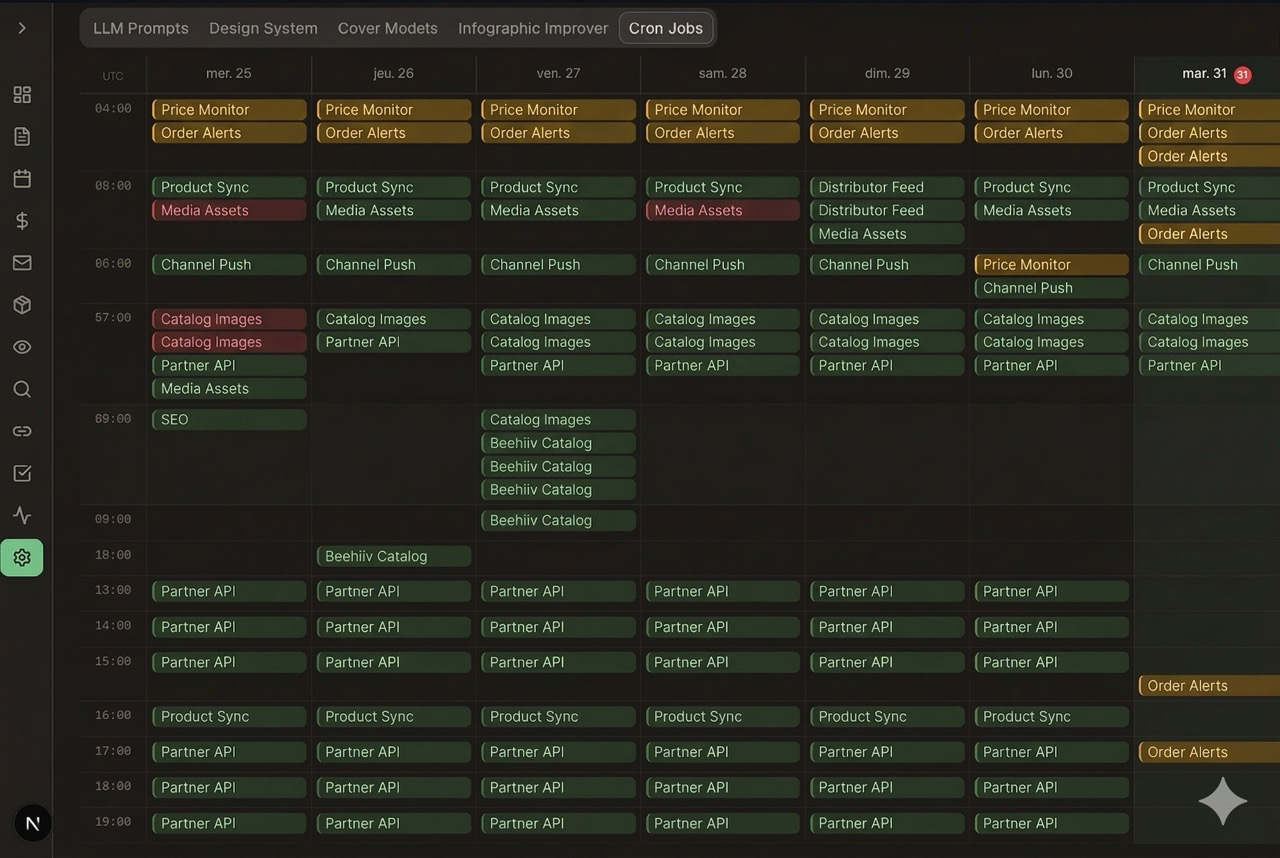Open the Partner API job on mar. 31
Viewport: 1280px width, 858px height.
[x=1209, y=366]
